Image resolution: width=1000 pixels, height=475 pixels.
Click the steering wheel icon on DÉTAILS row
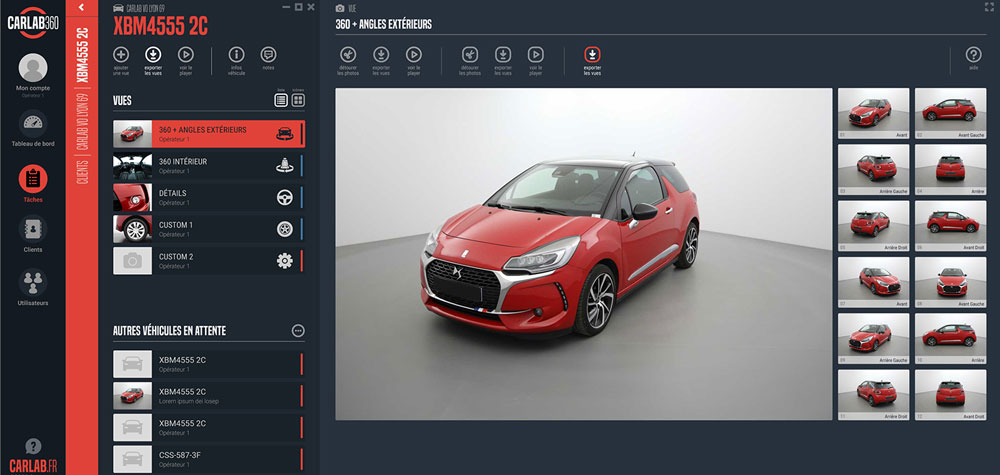click(x=284, y=198)
